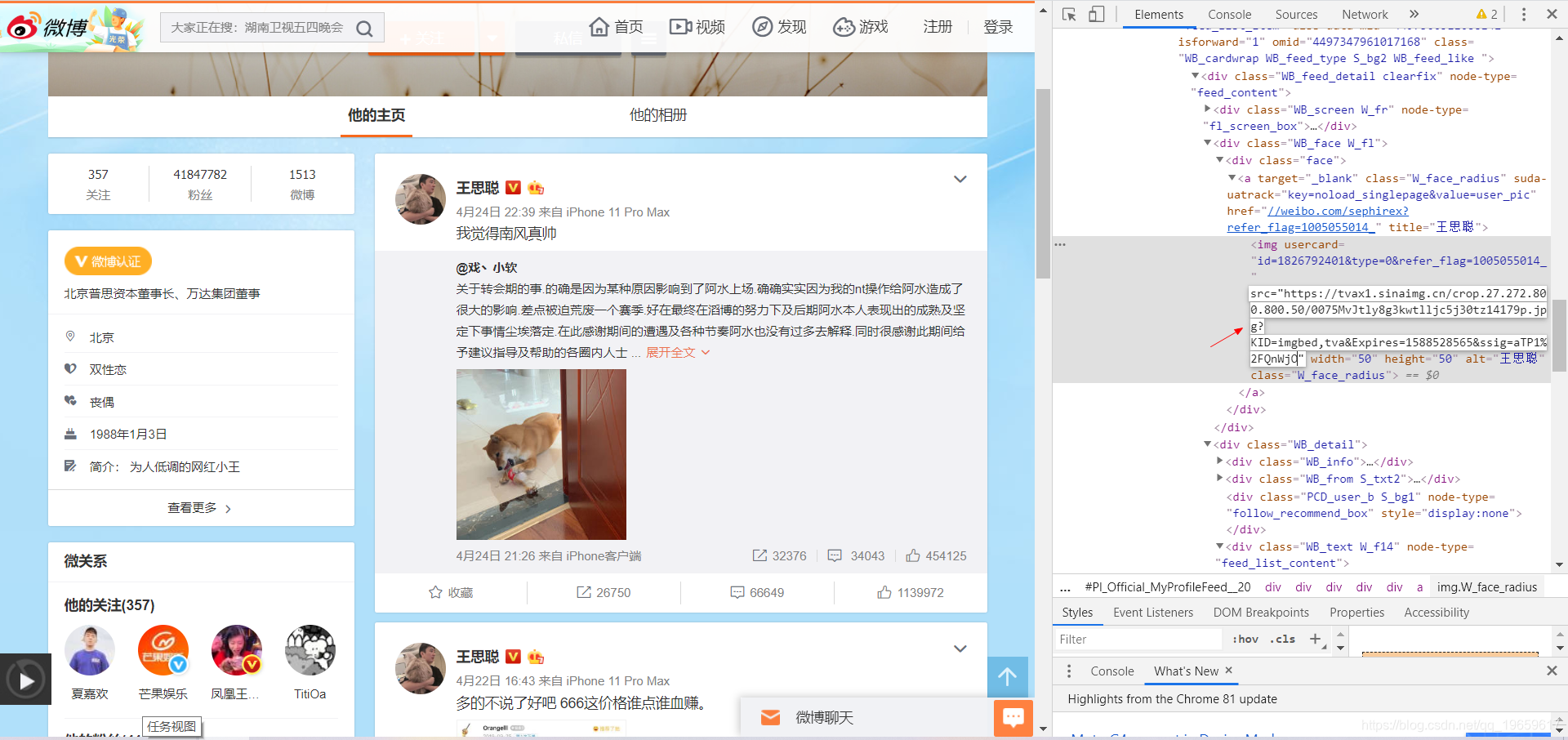This screenshot has width=1568, height=740.
Task: Click 登录 to log in
Action: [x=998, y=27]
